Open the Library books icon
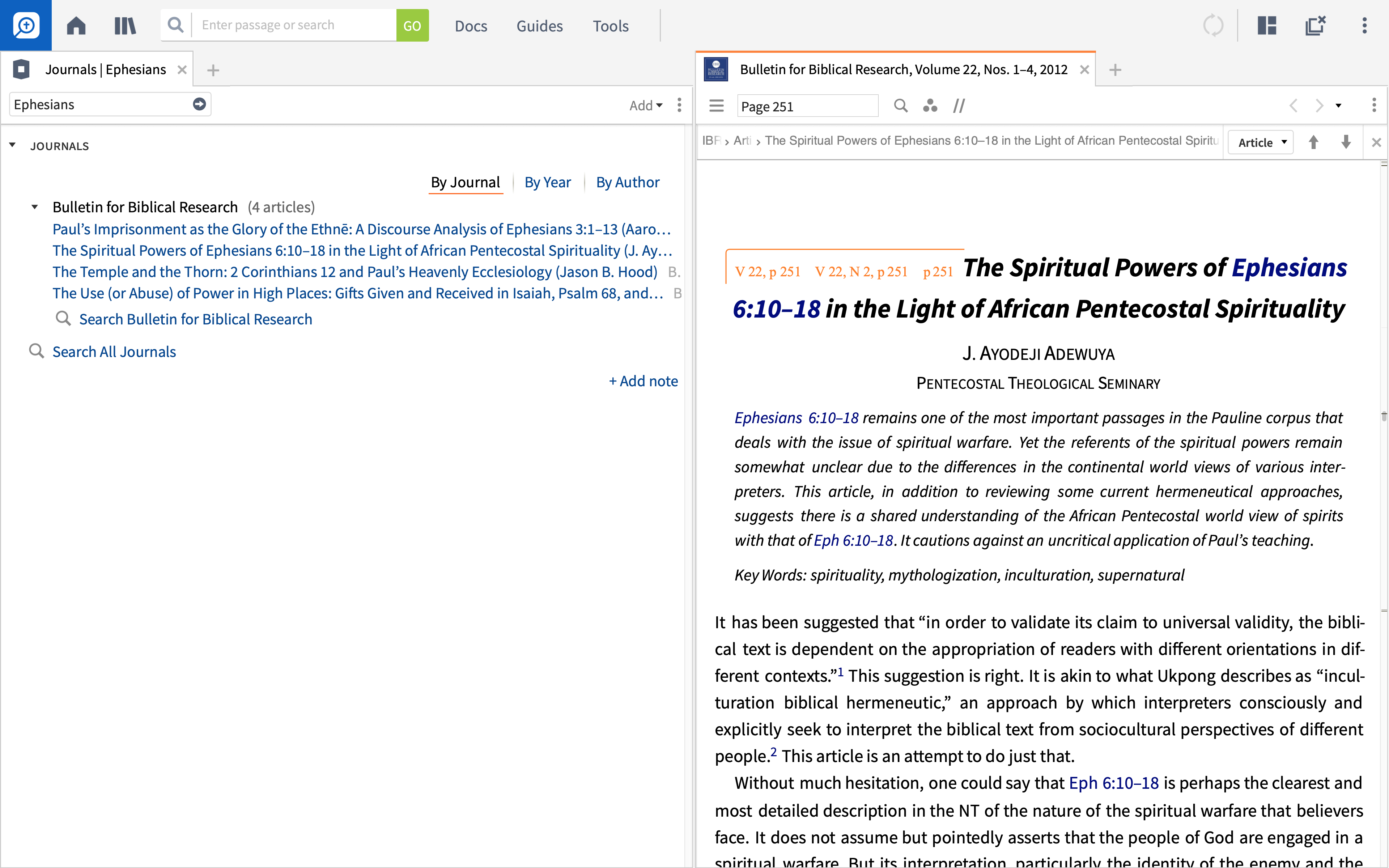This screenshot has height=868, width=1389. point(124,26)
